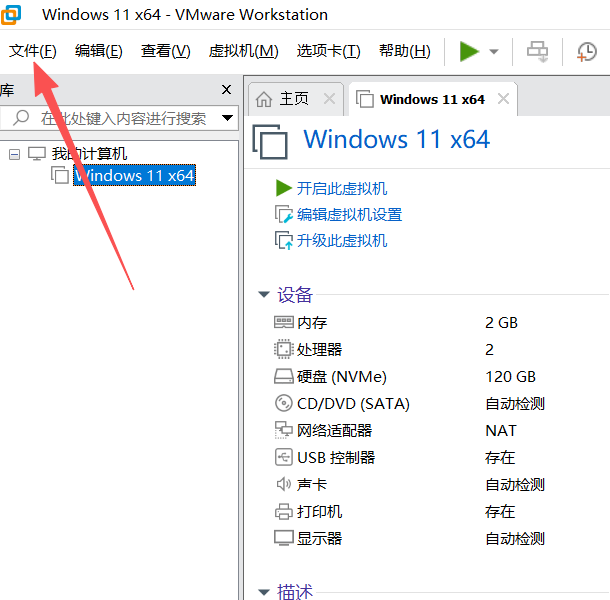Click the home icon on 主页 tab
The image size is (610, 600).
264,99
